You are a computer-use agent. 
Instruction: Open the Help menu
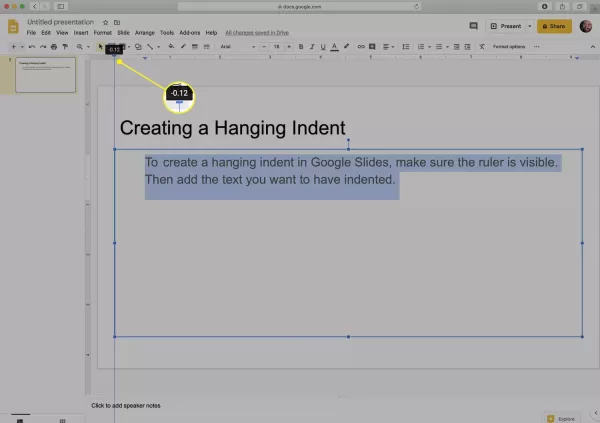tap(211, 33)
